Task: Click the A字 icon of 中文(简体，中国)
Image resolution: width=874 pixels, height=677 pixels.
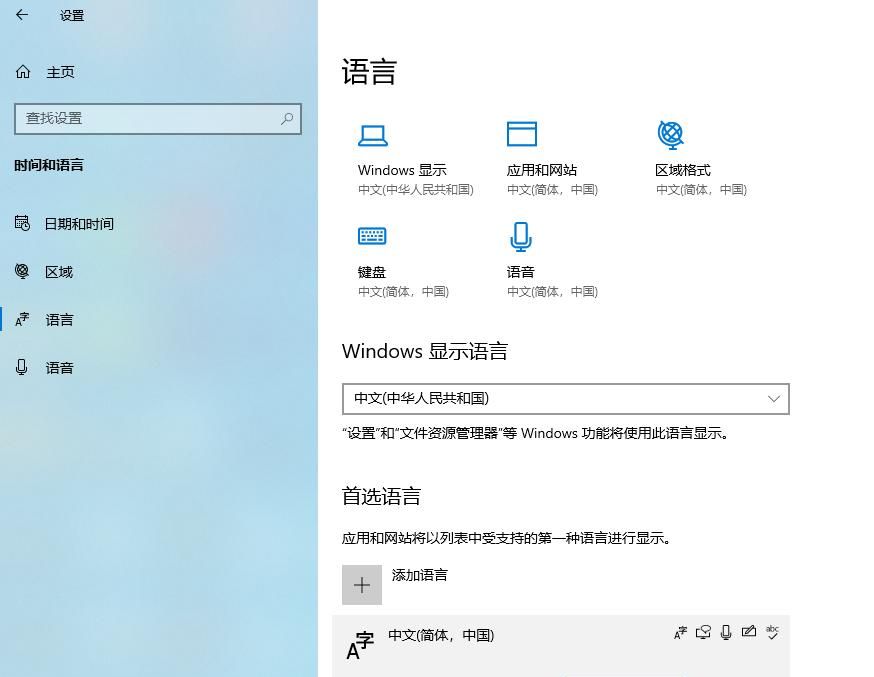Action: [360, 646]
